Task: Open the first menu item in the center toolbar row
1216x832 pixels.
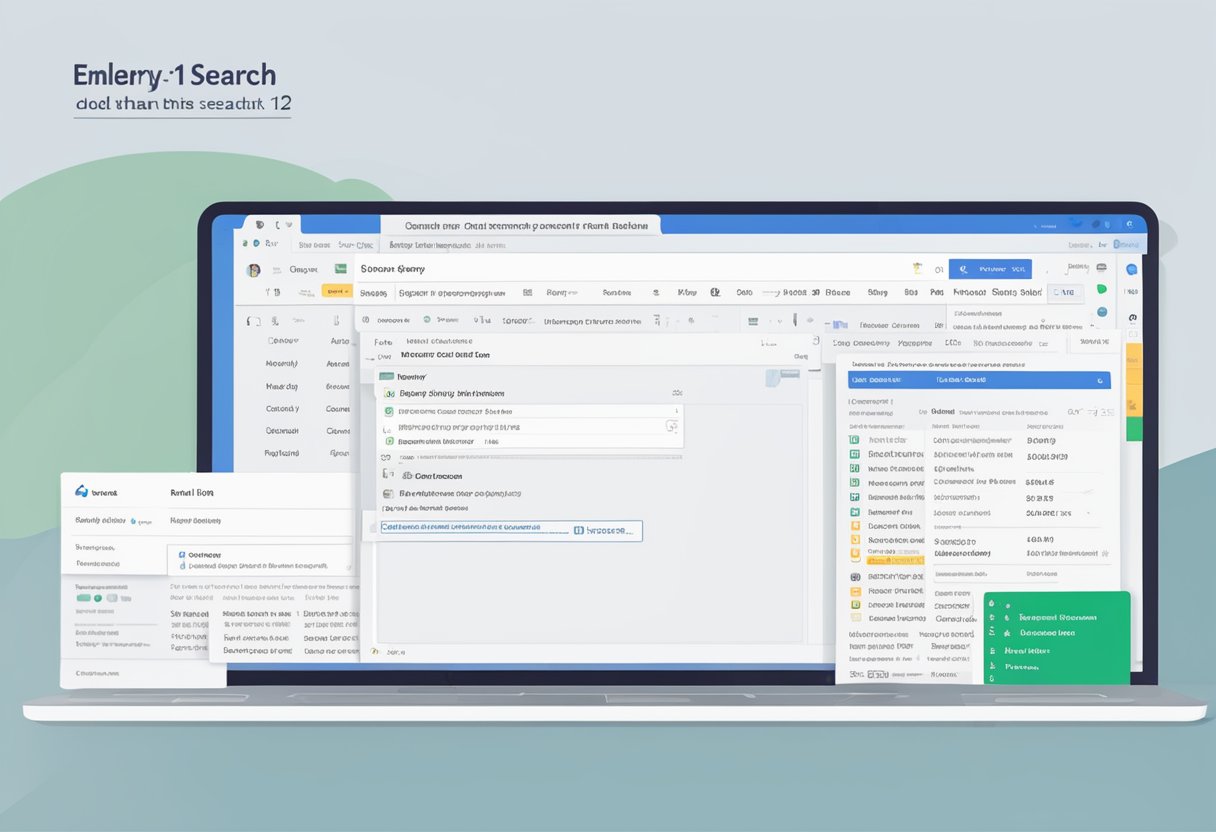Action: pos(373,293)
